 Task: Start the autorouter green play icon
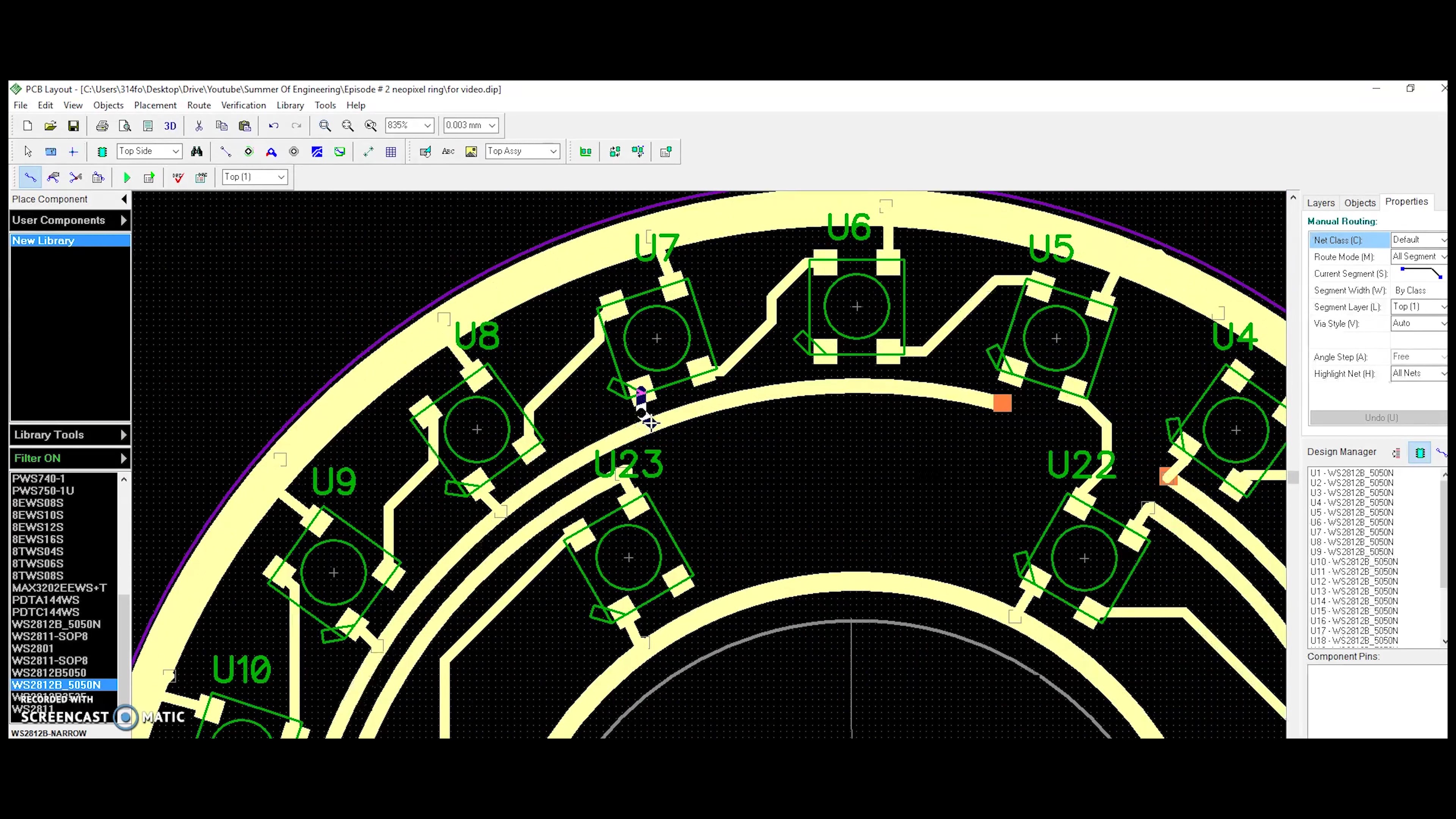coord(127,177)
